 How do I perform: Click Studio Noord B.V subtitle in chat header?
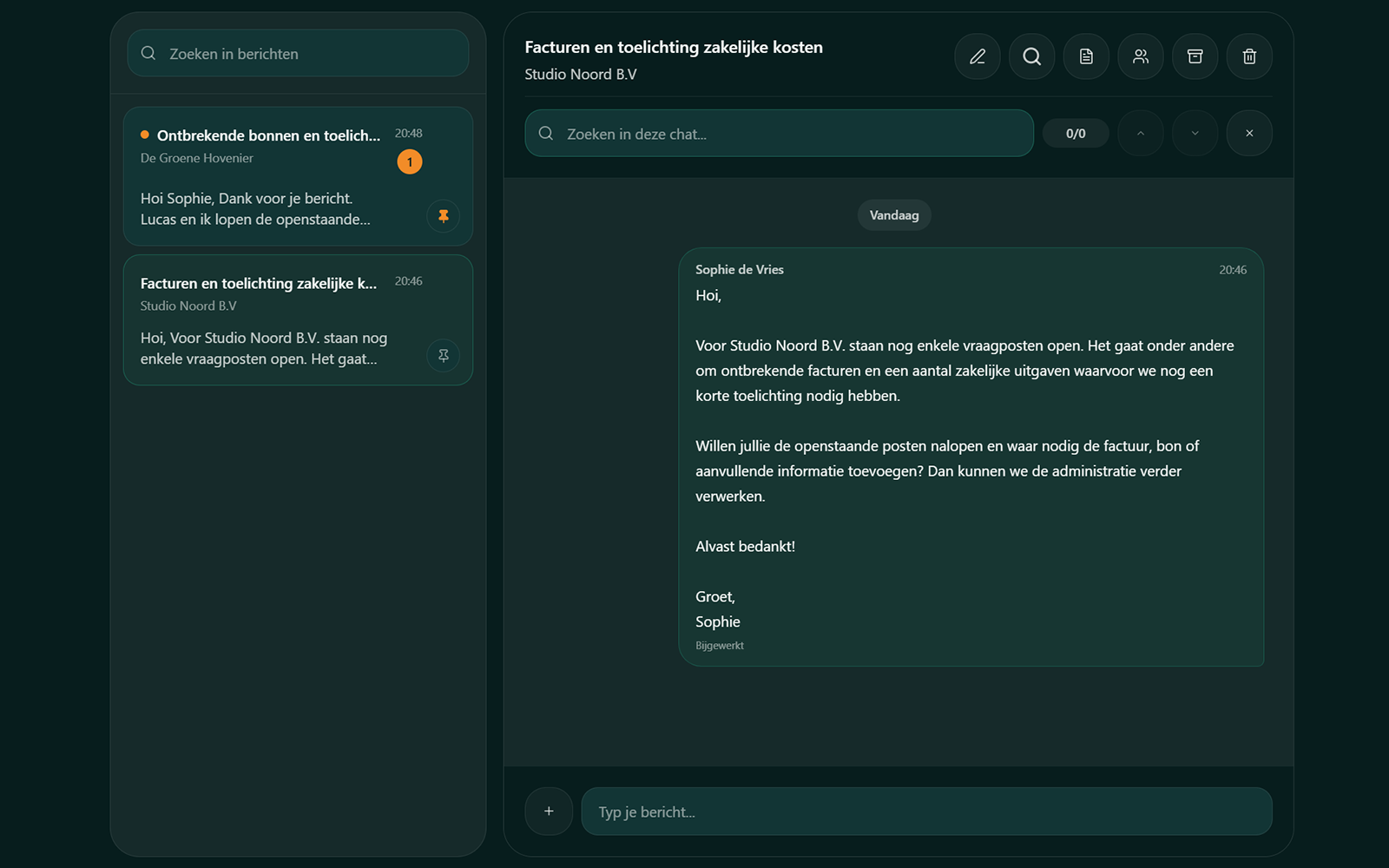[x=581, y=75]
